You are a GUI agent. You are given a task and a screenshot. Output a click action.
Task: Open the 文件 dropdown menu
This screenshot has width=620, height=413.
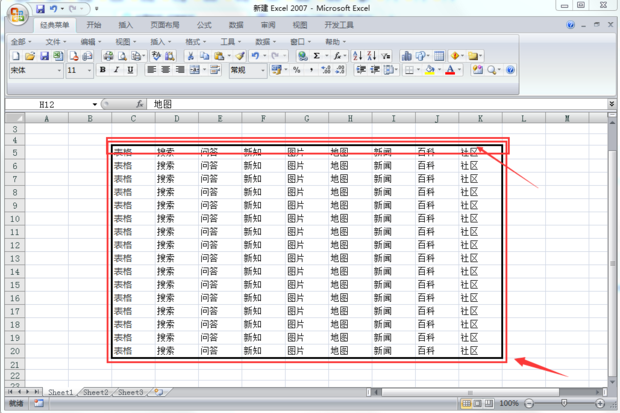(x=56, y=42)
